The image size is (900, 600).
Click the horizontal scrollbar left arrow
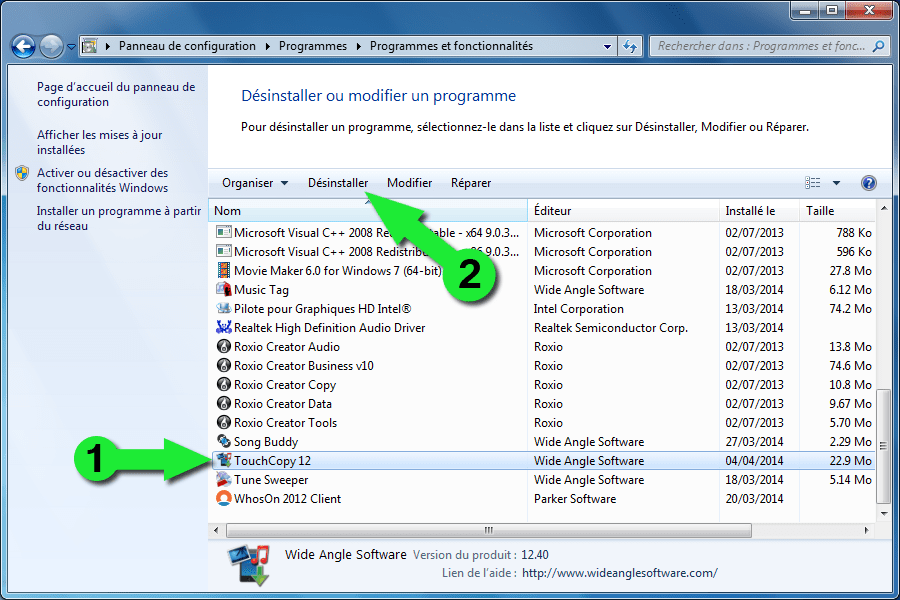pos(216,530)
